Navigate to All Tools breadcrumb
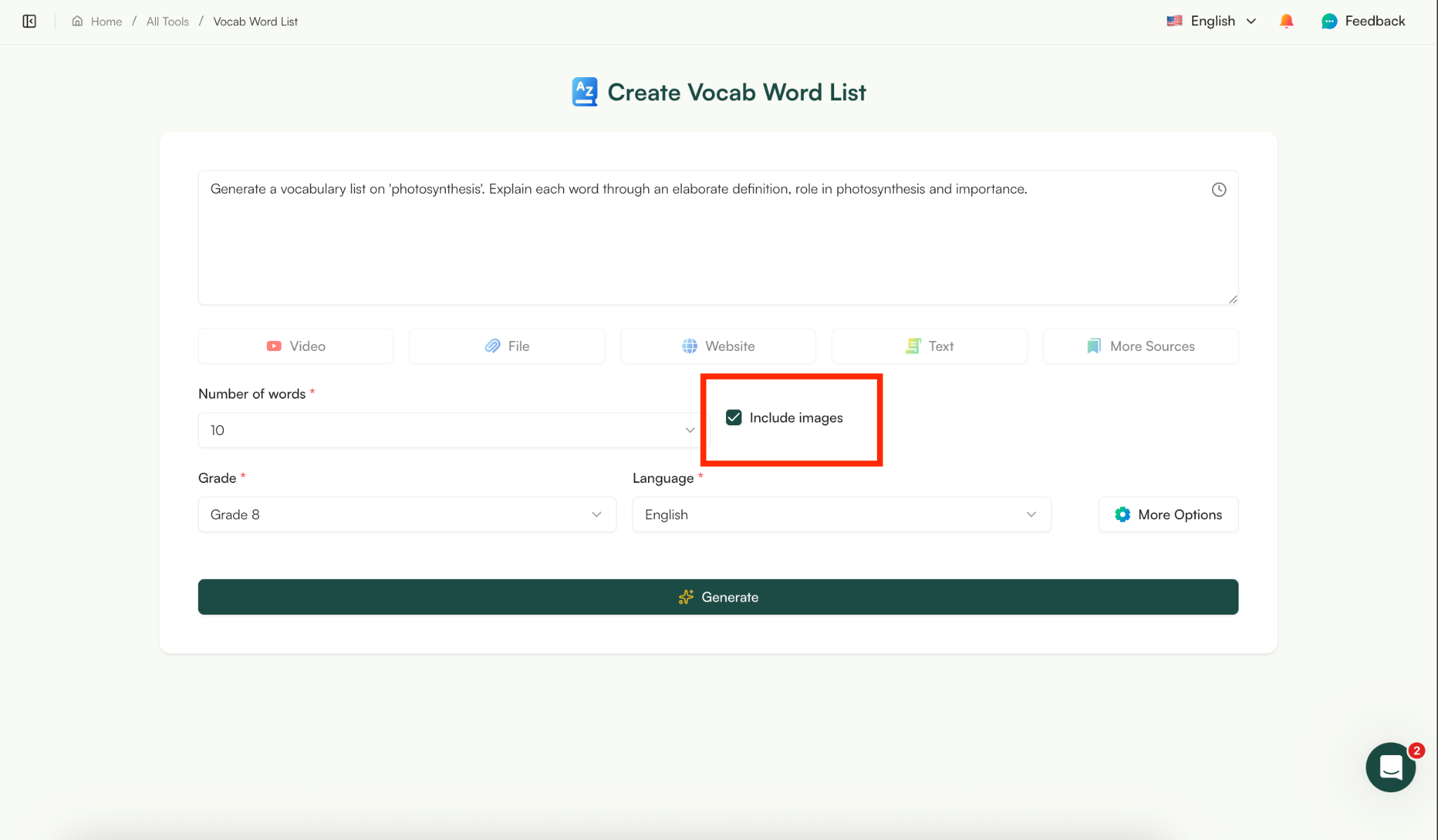The height and width of the screenshot is (840, 1438). click(x=166, y=21)
